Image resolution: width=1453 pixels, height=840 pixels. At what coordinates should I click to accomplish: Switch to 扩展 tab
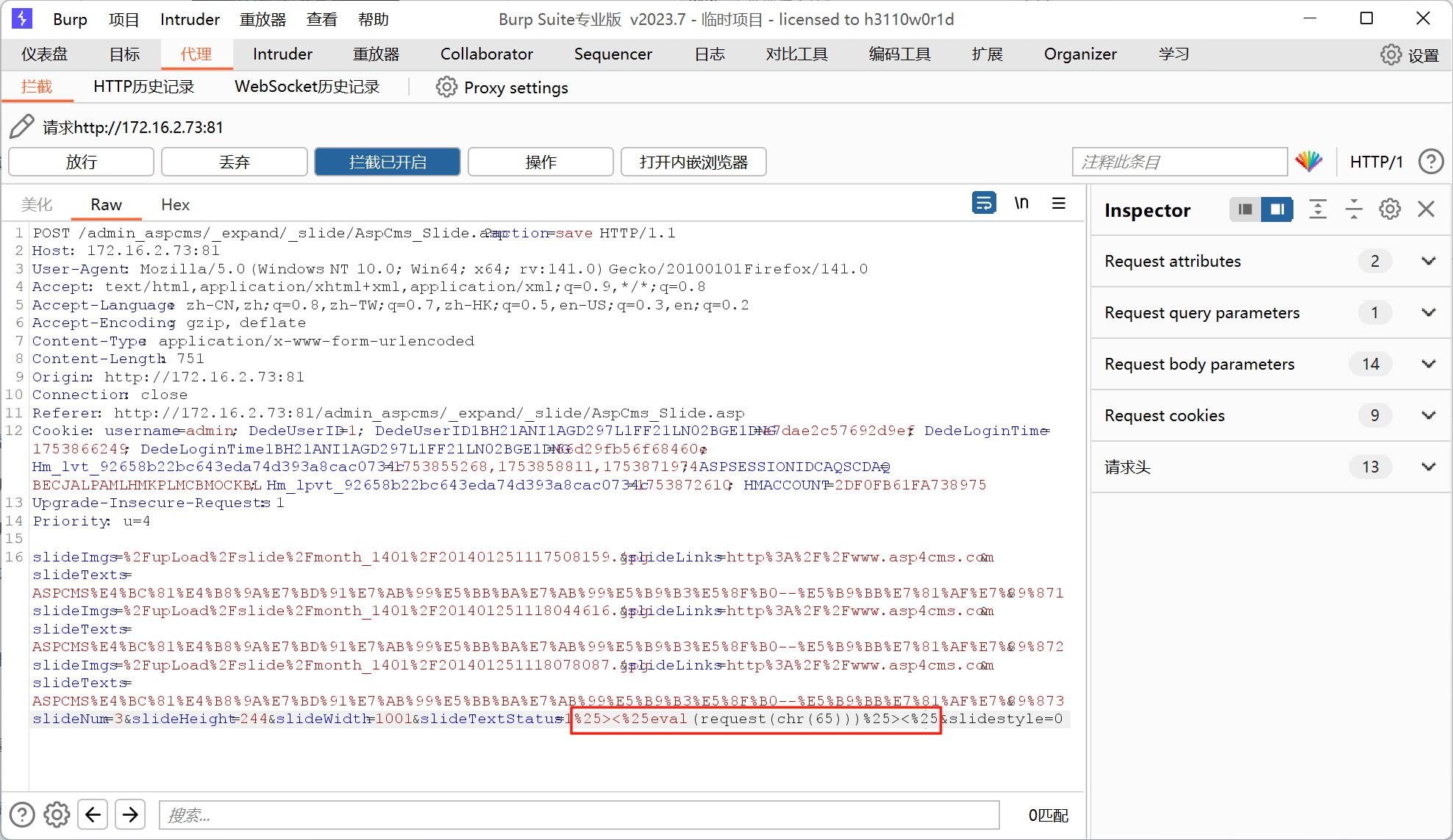point(987,54)
